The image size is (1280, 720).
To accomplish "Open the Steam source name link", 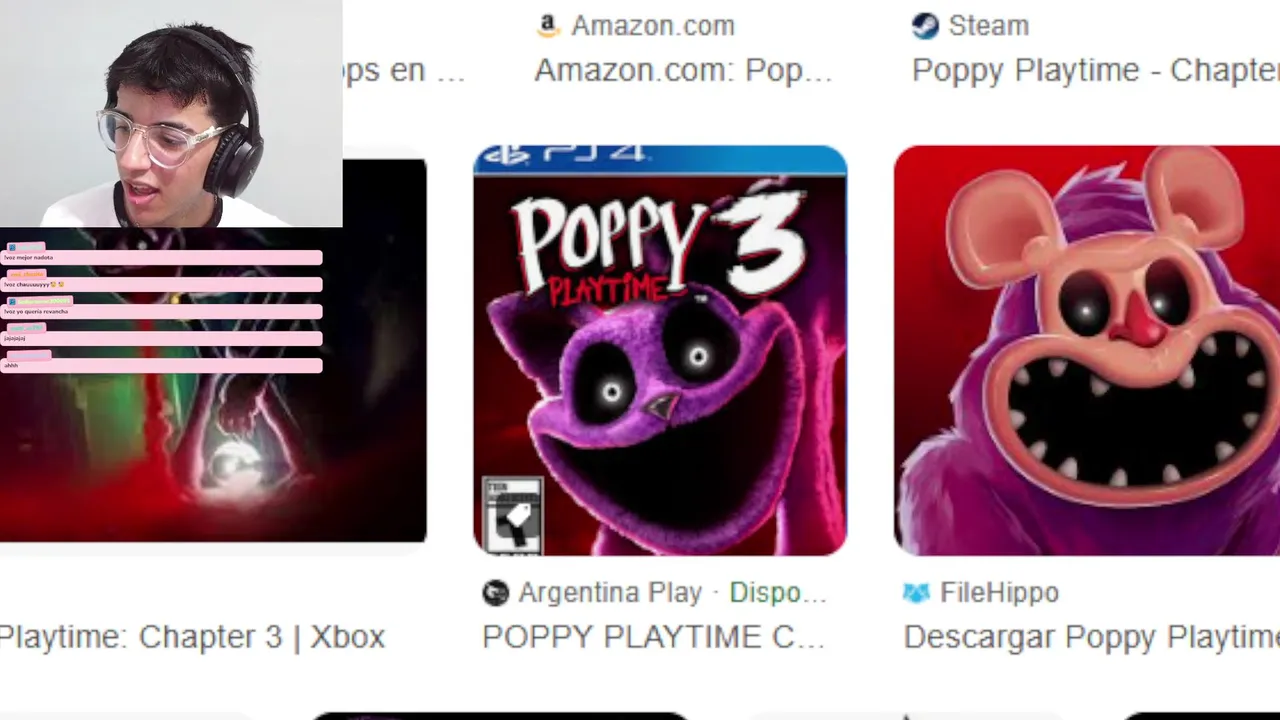I will tap(988, 26).
